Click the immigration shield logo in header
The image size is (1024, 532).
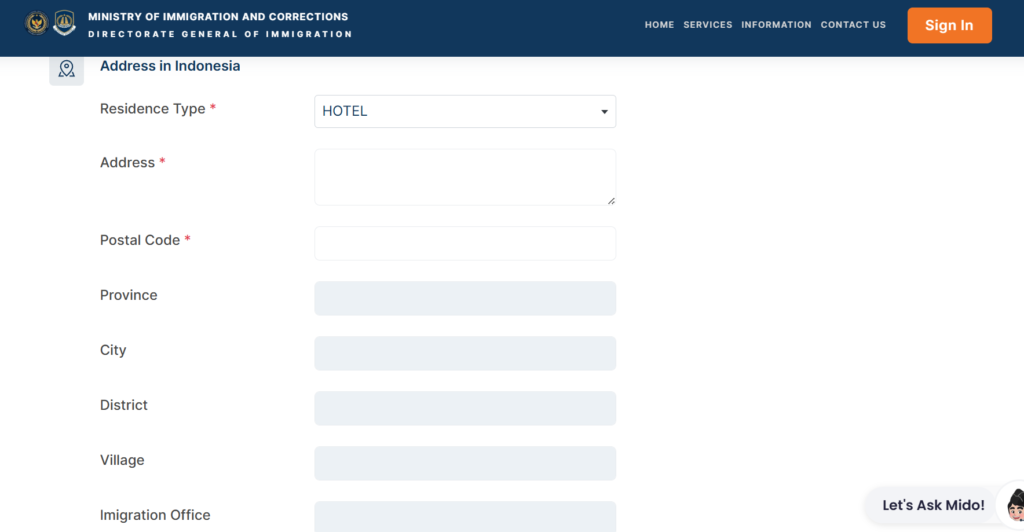(64, 23)
